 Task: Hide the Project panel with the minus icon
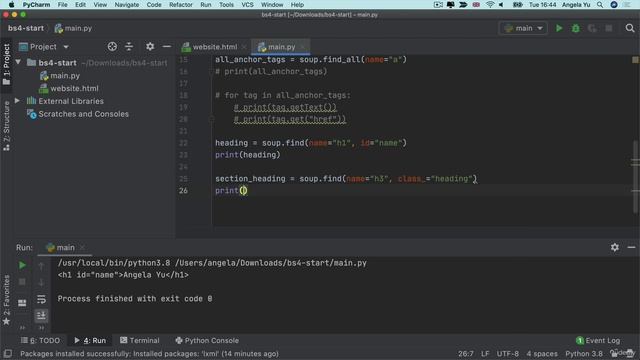(x=167, y=47)
